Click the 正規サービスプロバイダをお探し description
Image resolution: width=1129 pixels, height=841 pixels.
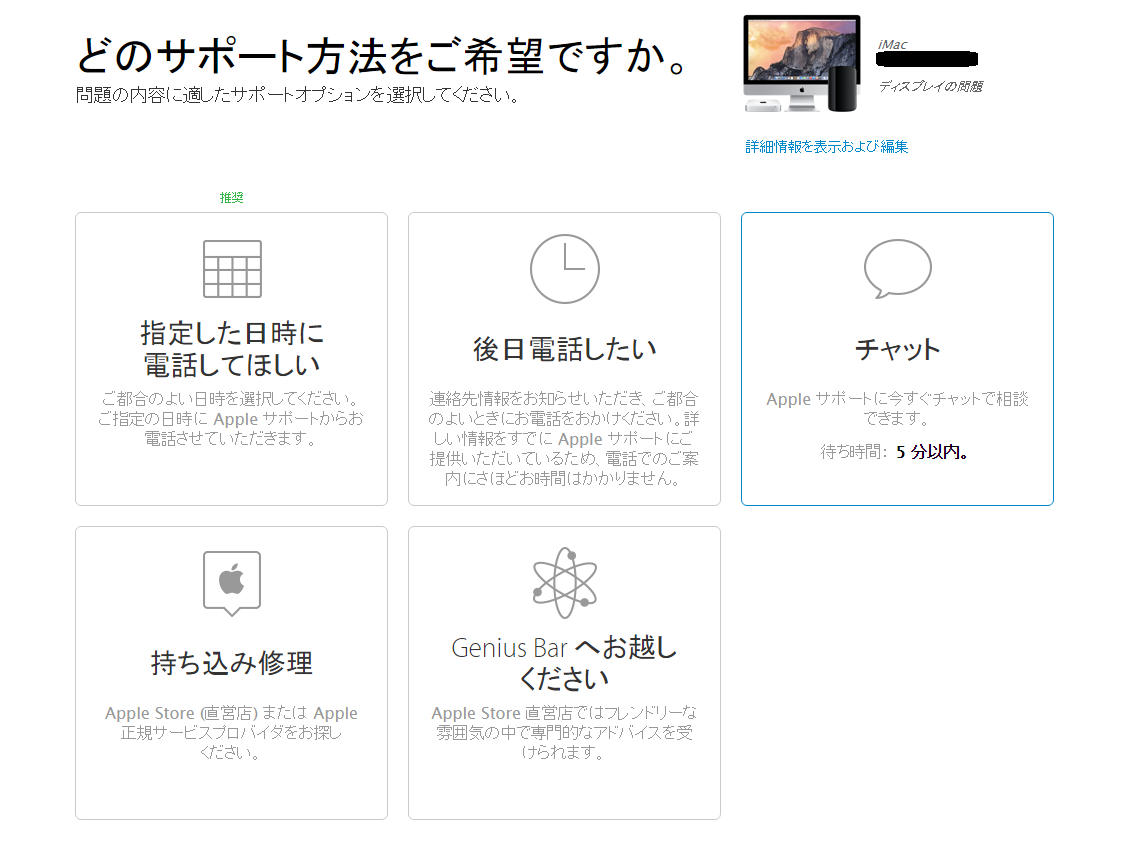231,733
